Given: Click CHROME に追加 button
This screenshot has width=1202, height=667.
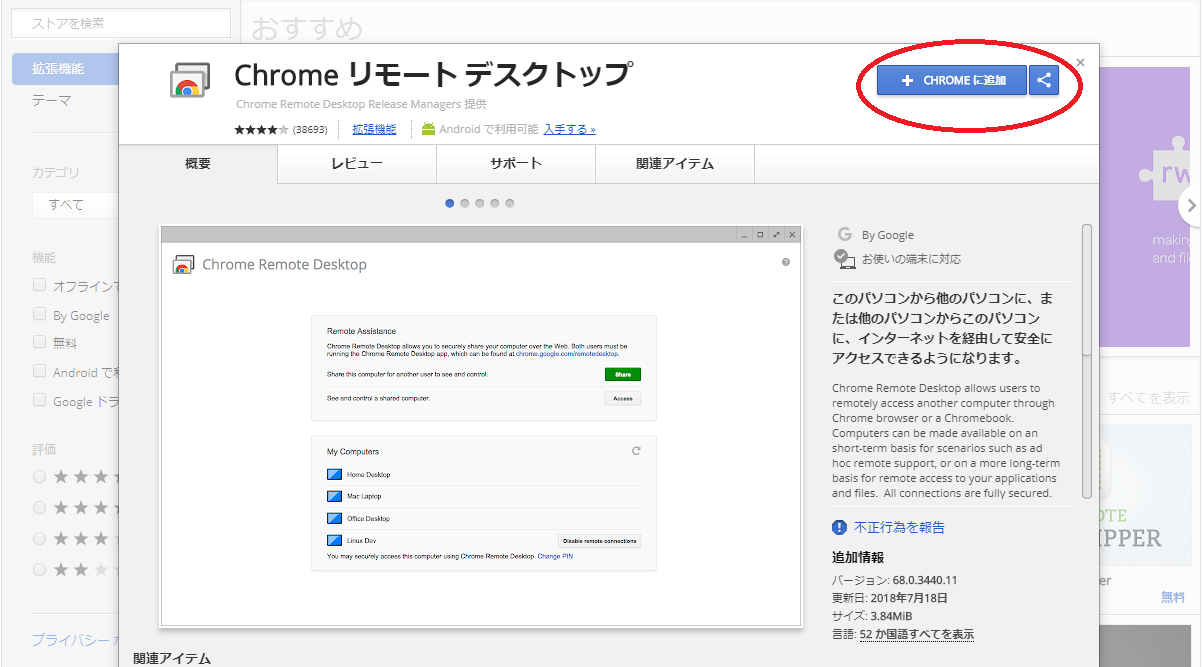Looking at the screenshot, I should pyautogui.click(x=952, y=80).
